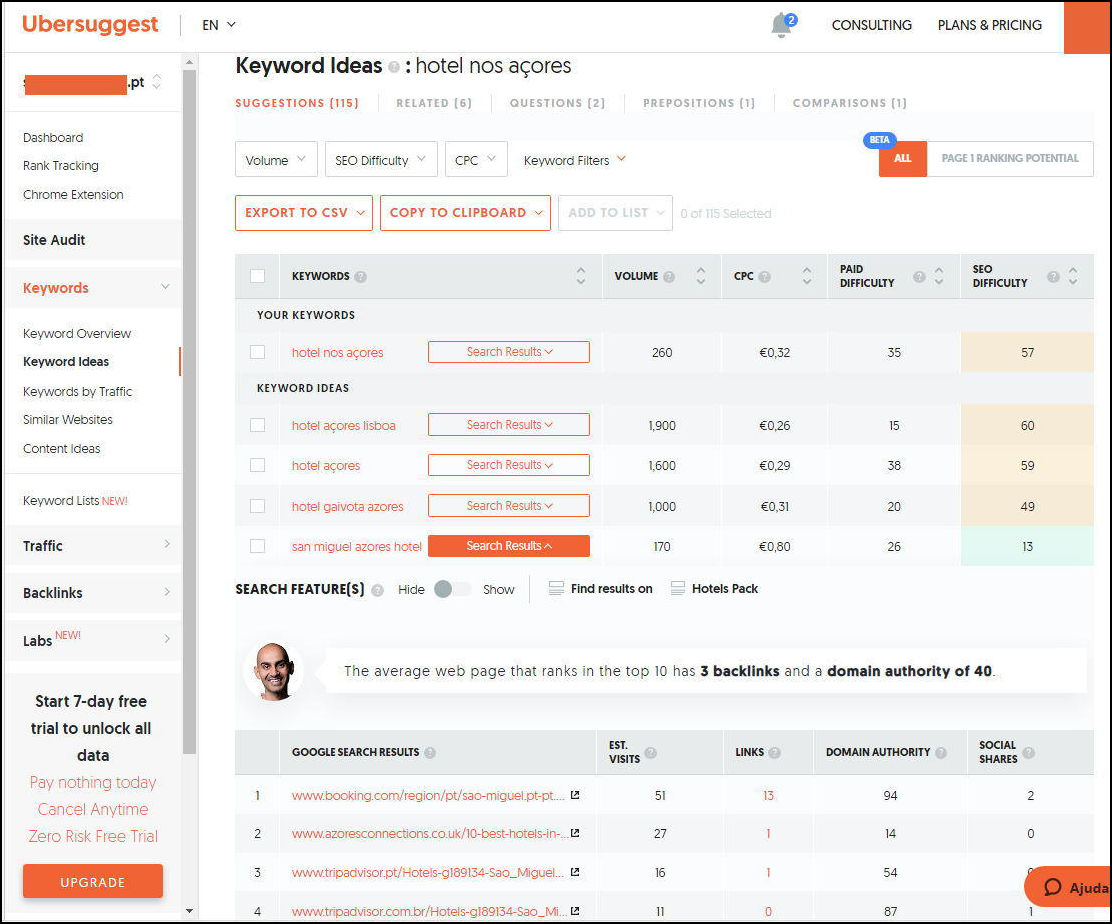Open the CPC filter dropdown
The height and width of the screenshot is (924, 1112).
click(476, 160)
